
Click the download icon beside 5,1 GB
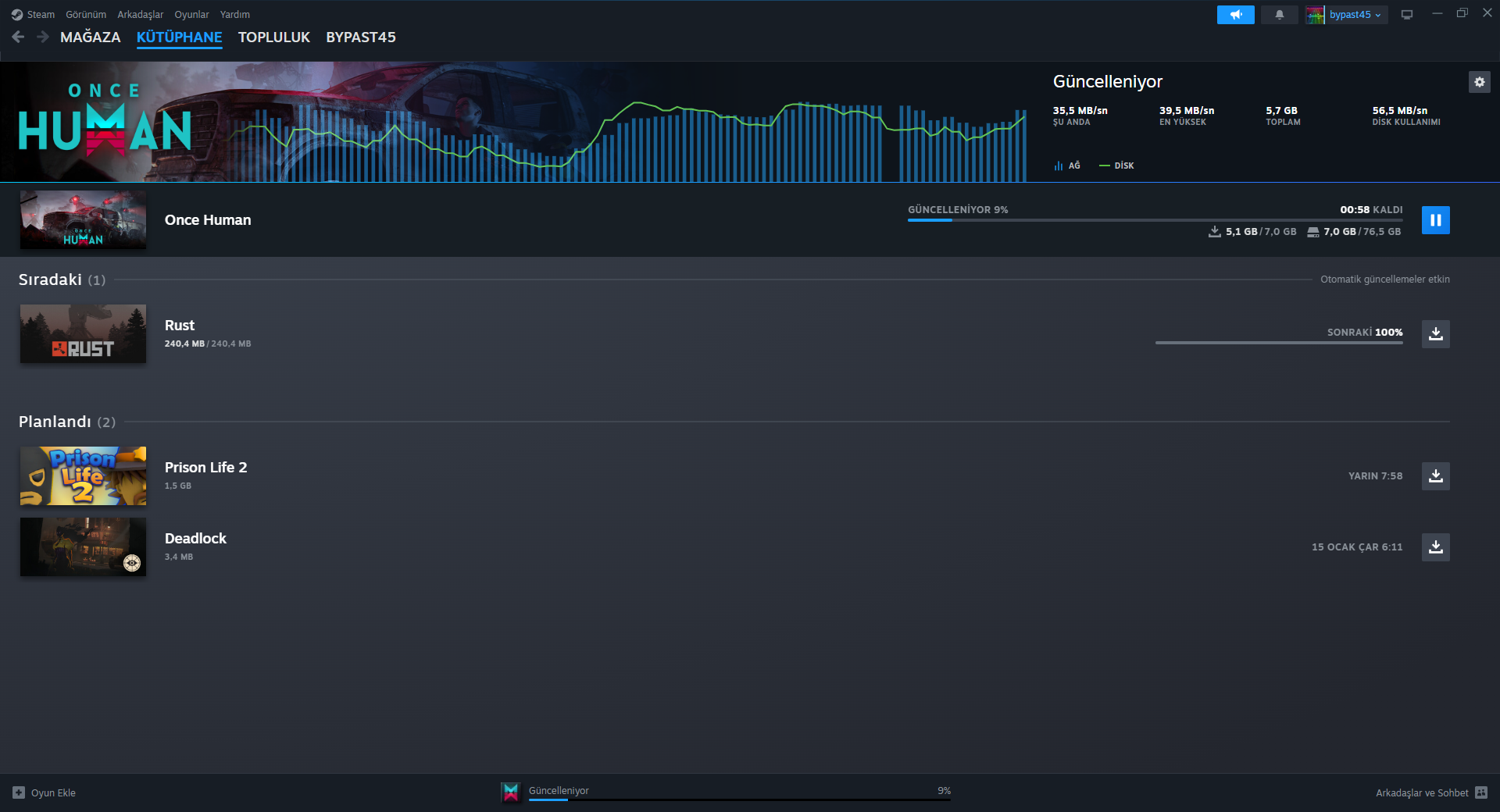click(1215, 232)
